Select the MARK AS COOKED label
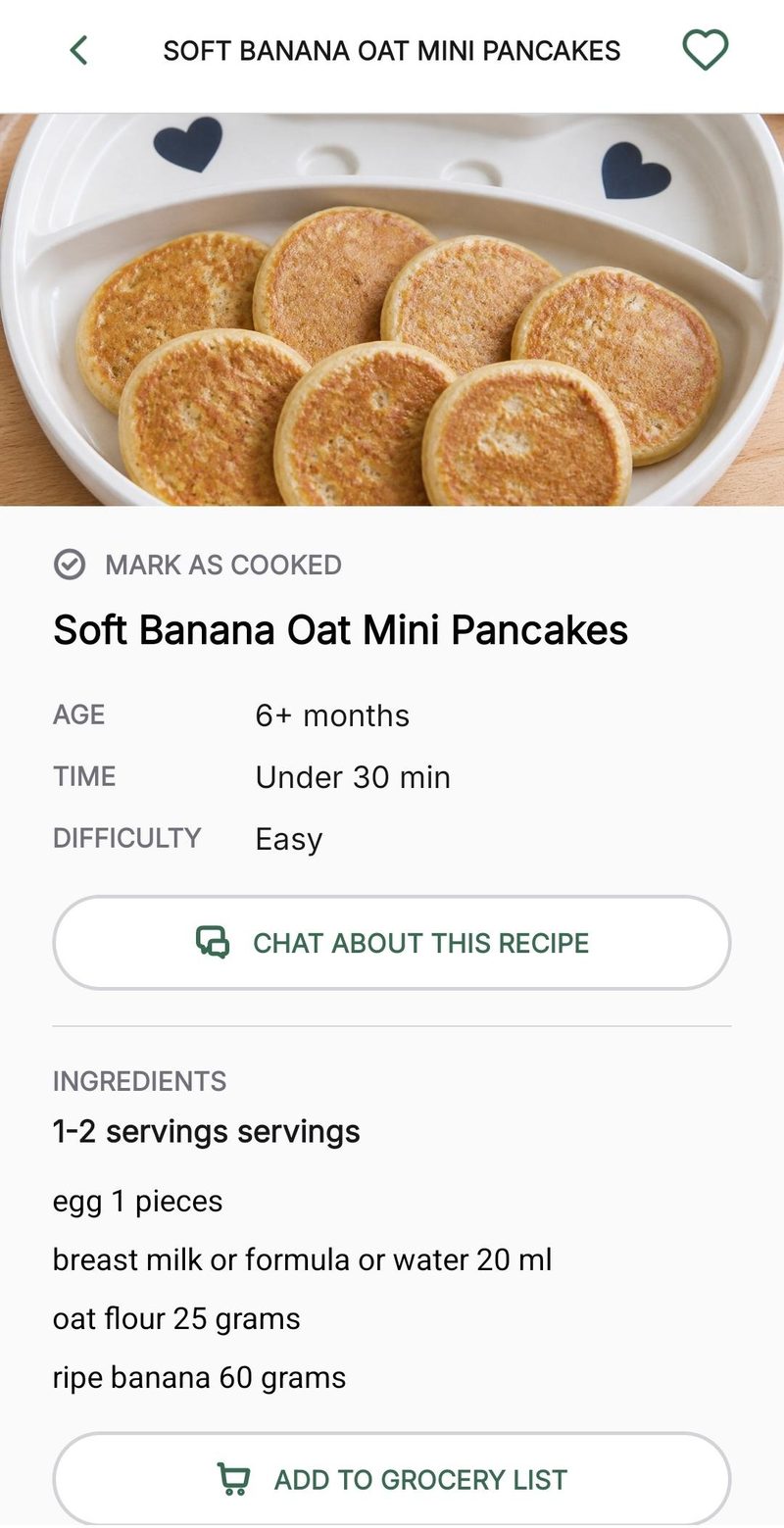The image size is (784, 1528). [223, 565]
